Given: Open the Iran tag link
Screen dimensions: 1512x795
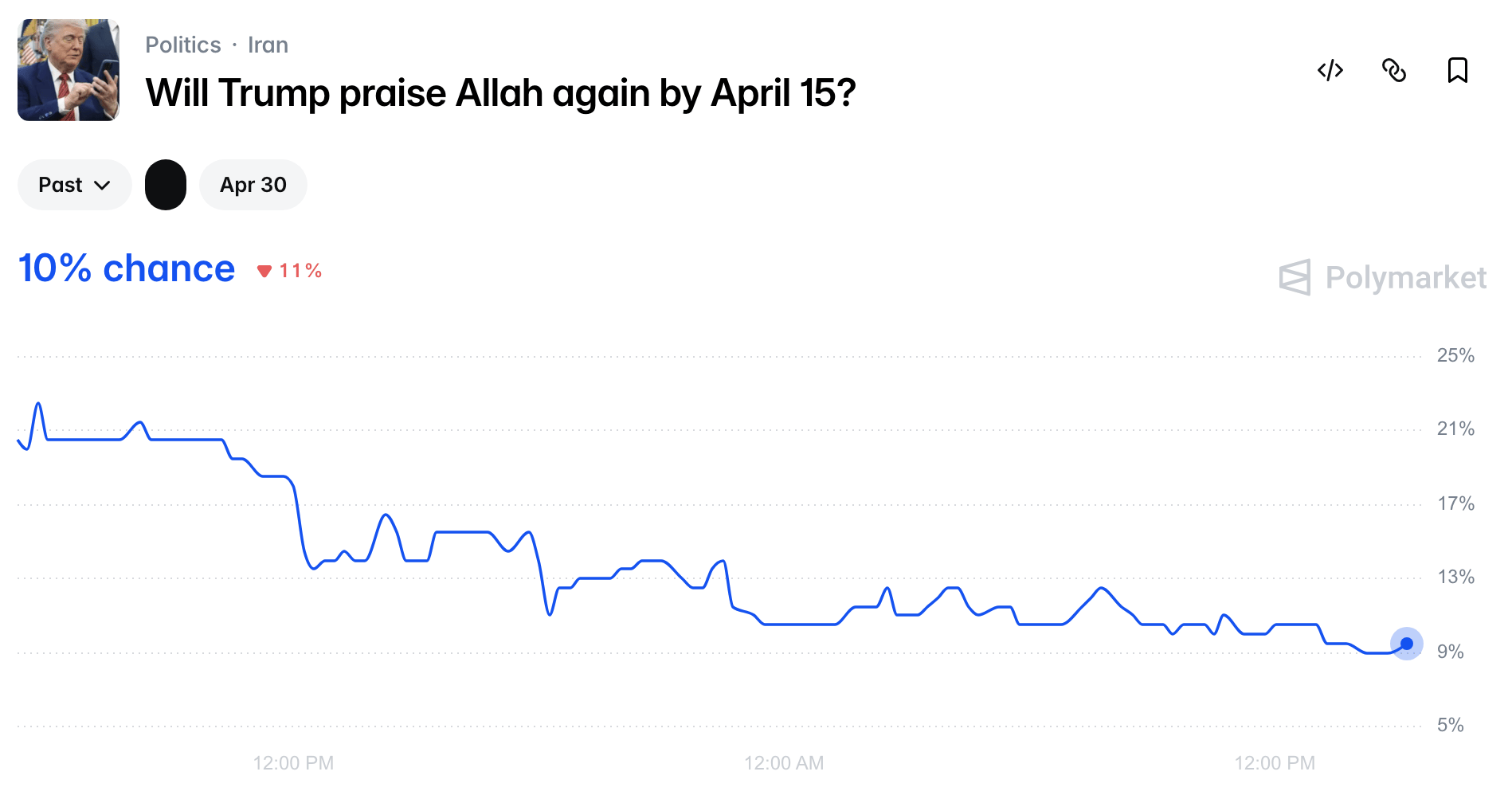Looking at the screenshot, I should (268, 45).
